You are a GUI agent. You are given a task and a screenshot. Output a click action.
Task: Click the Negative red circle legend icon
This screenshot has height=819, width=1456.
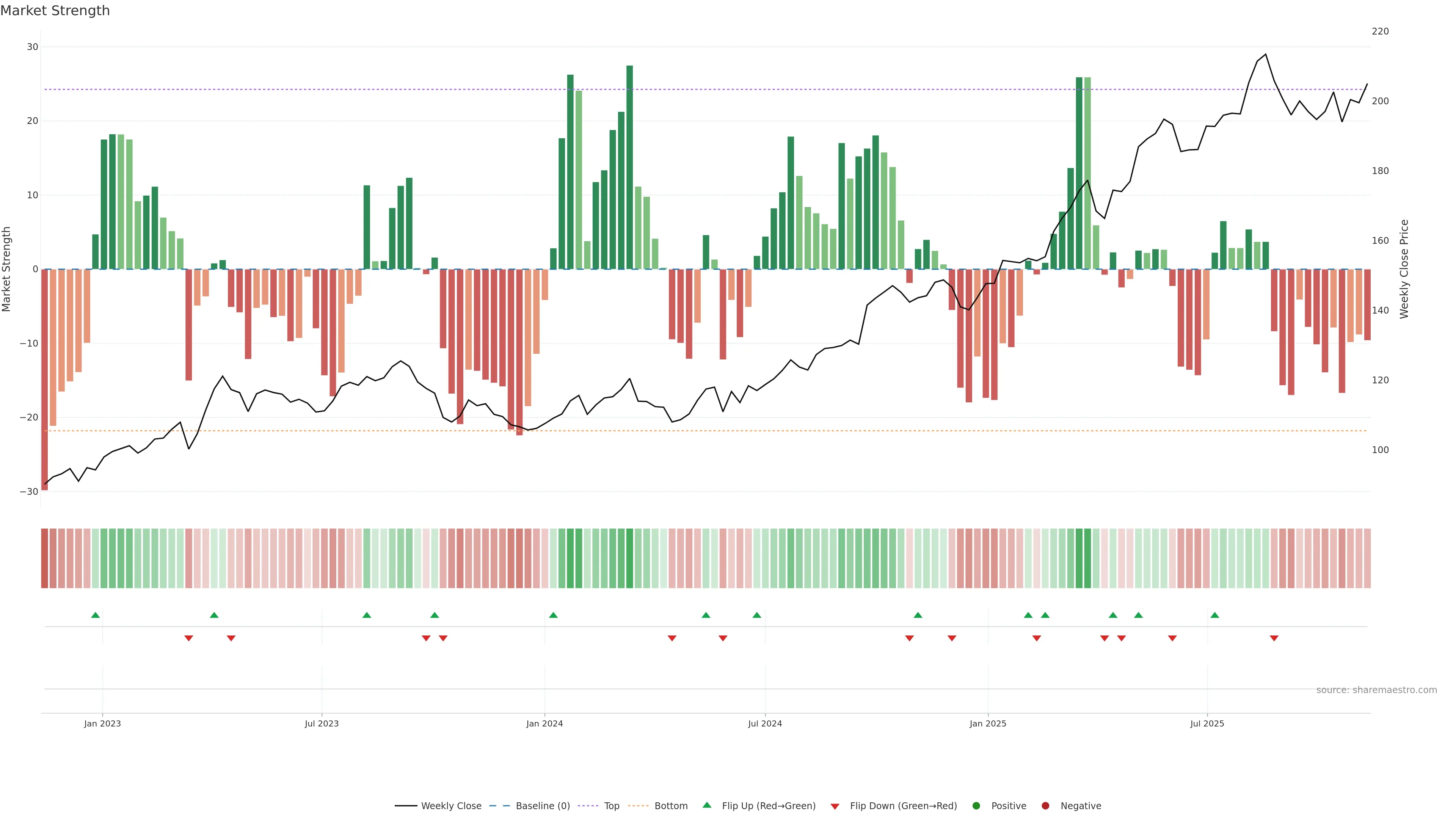[x=1045, y=806]
